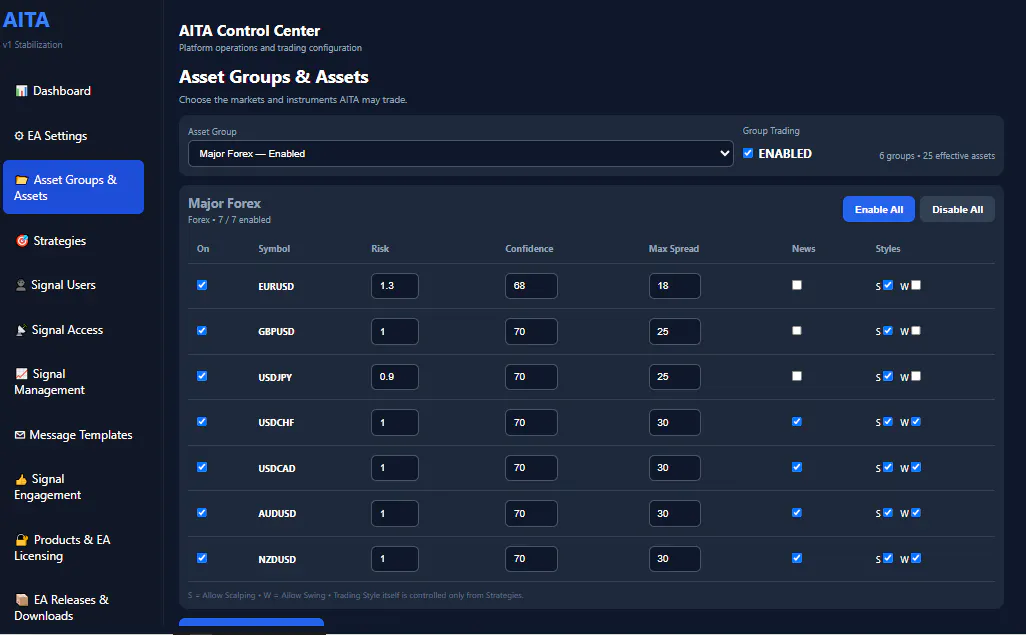Toggle scalping S checkbox for NZDUSD
This screenshot has height=635, width=1026.
[x=888, y=558]
